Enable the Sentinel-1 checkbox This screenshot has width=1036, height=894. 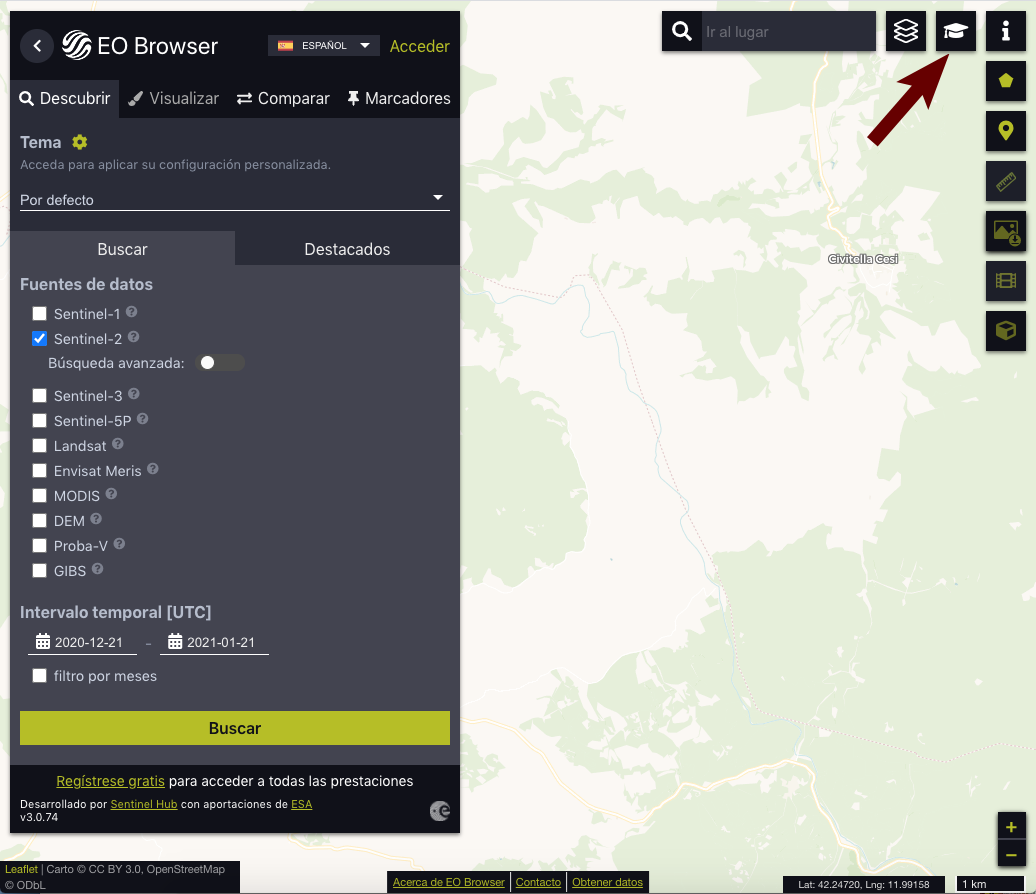point(40,314)
